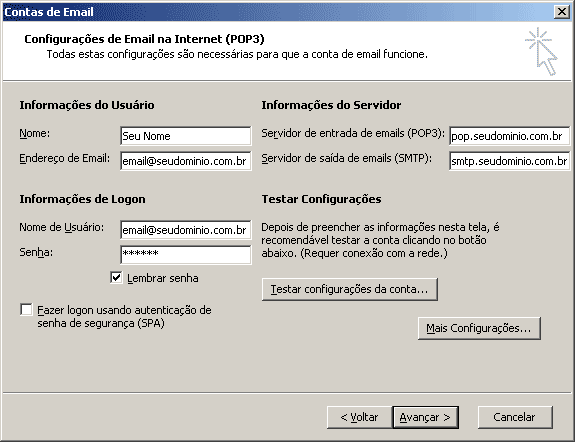Screen dimensions: 575x442
Task: Select the Endereço de Email field
Action: pyautogui.click(x=186, y=161)
